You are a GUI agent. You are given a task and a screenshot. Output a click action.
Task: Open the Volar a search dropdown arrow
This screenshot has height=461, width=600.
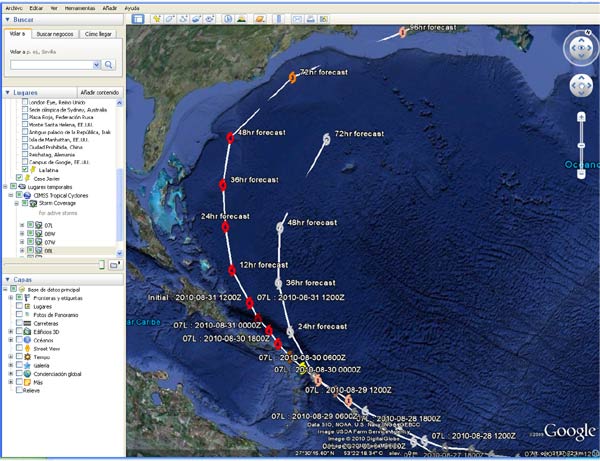tap(96, 65)
